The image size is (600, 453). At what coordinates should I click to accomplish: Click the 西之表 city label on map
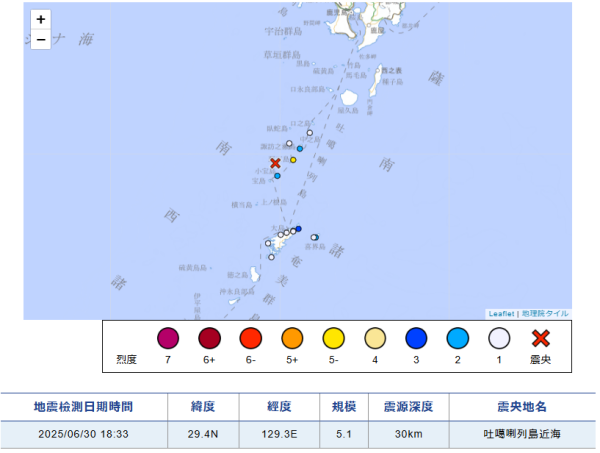[392, 70]
